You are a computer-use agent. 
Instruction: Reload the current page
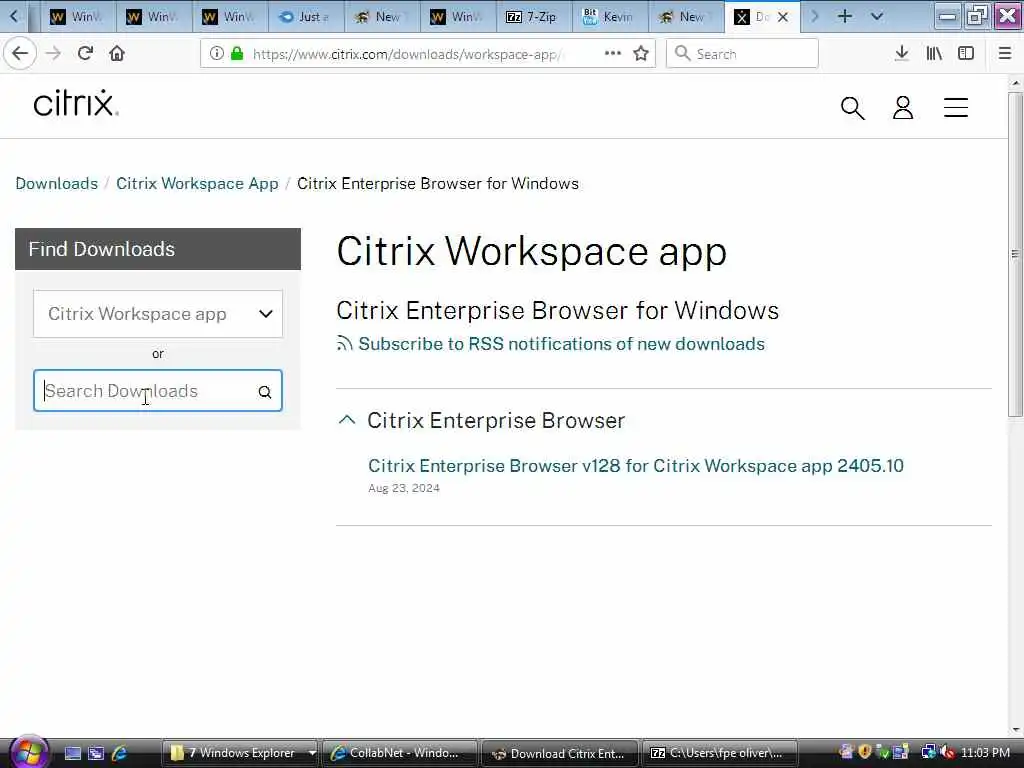pyautogui.click(x=85, y=54)
